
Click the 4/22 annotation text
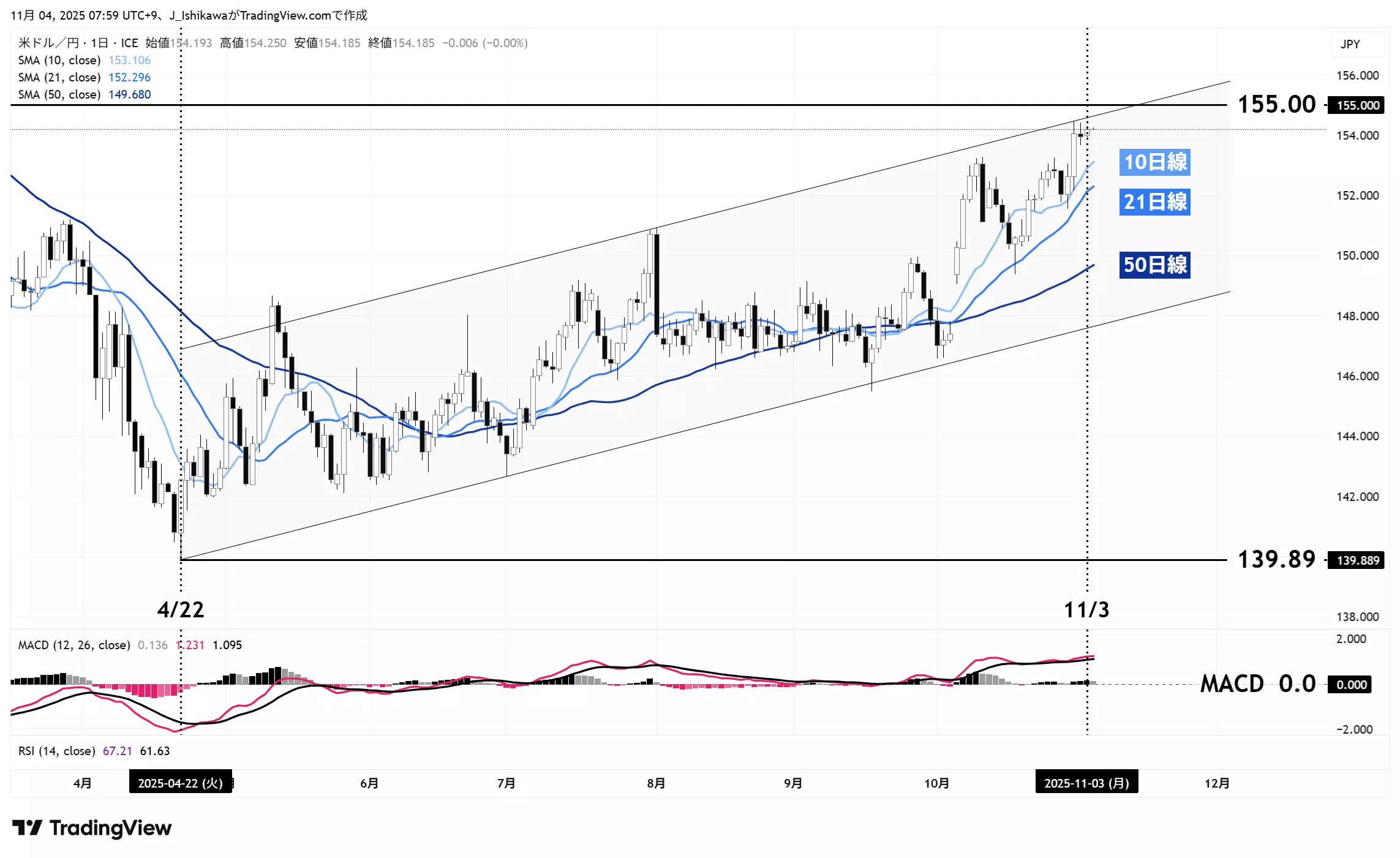pos(181,610)
